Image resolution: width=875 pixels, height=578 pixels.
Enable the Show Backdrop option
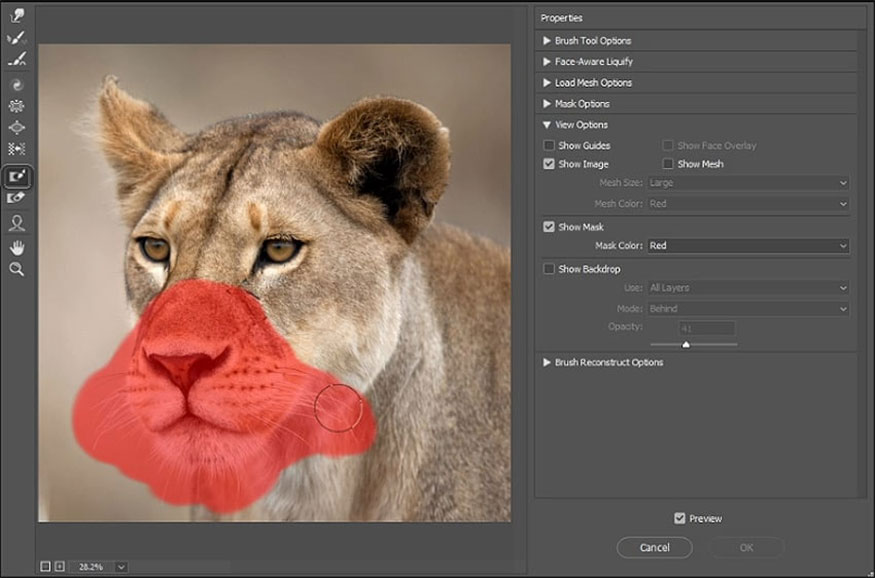pyautogui.click(x=549, y=268)
